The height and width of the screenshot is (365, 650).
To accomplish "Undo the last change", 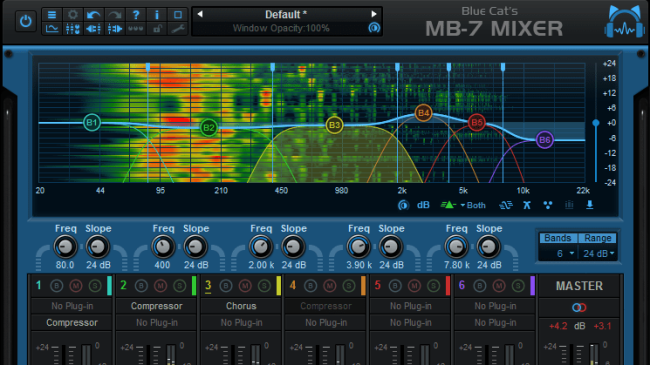I will tap(94, 15).
